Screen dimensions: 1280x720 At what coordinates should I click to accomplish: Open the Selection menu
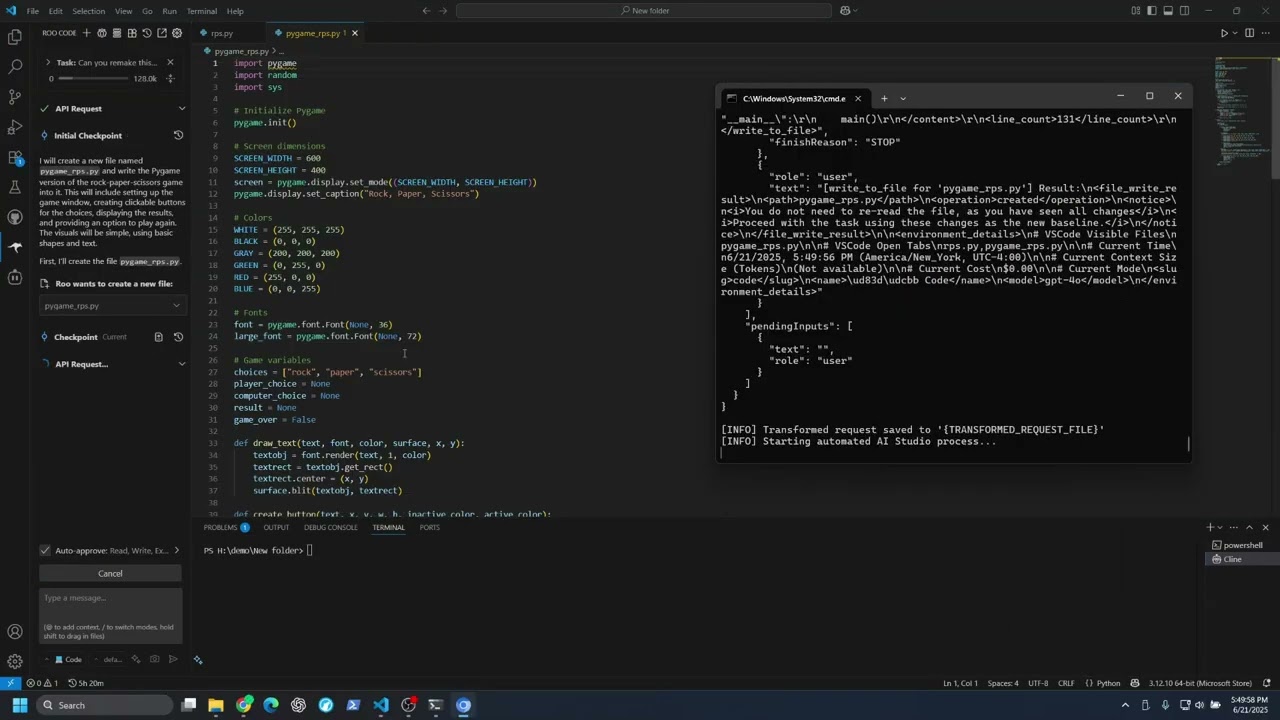click(x=88, y=11)
